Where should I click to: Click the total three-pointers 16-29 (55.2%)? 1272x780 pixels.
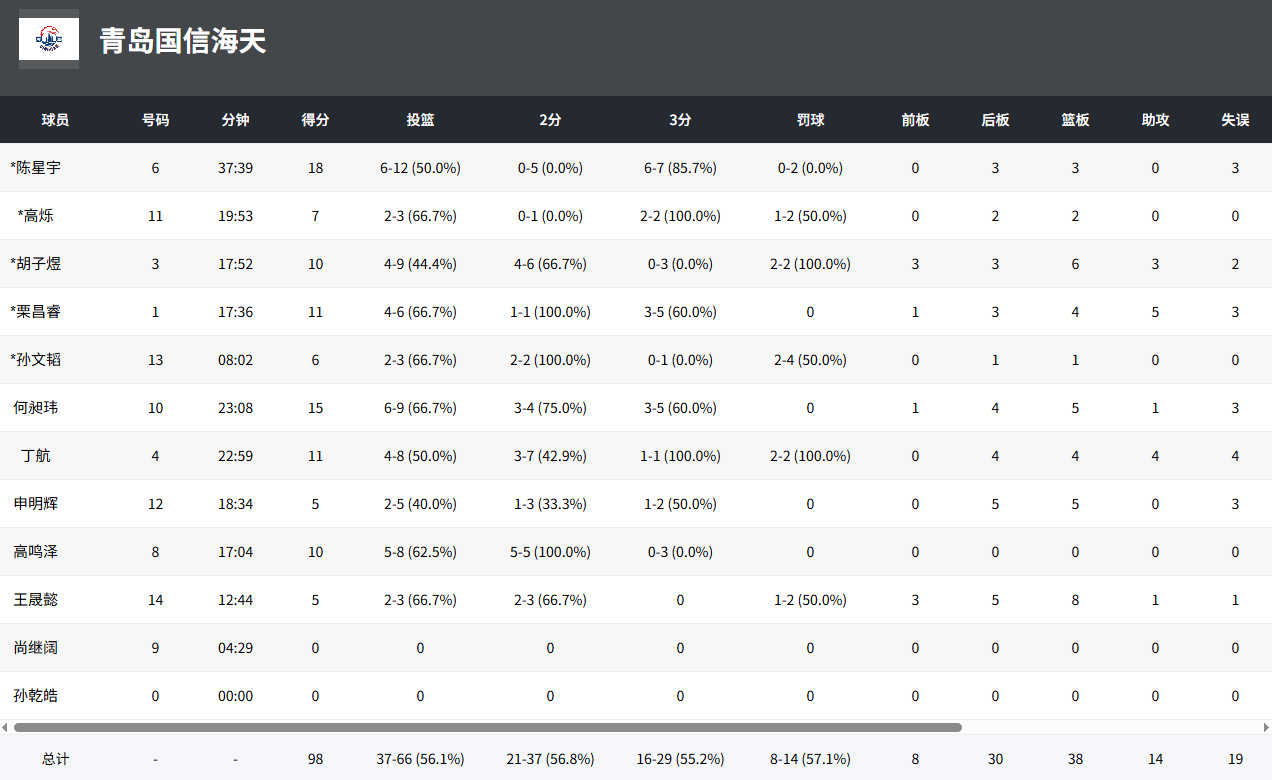click(680, 759)
